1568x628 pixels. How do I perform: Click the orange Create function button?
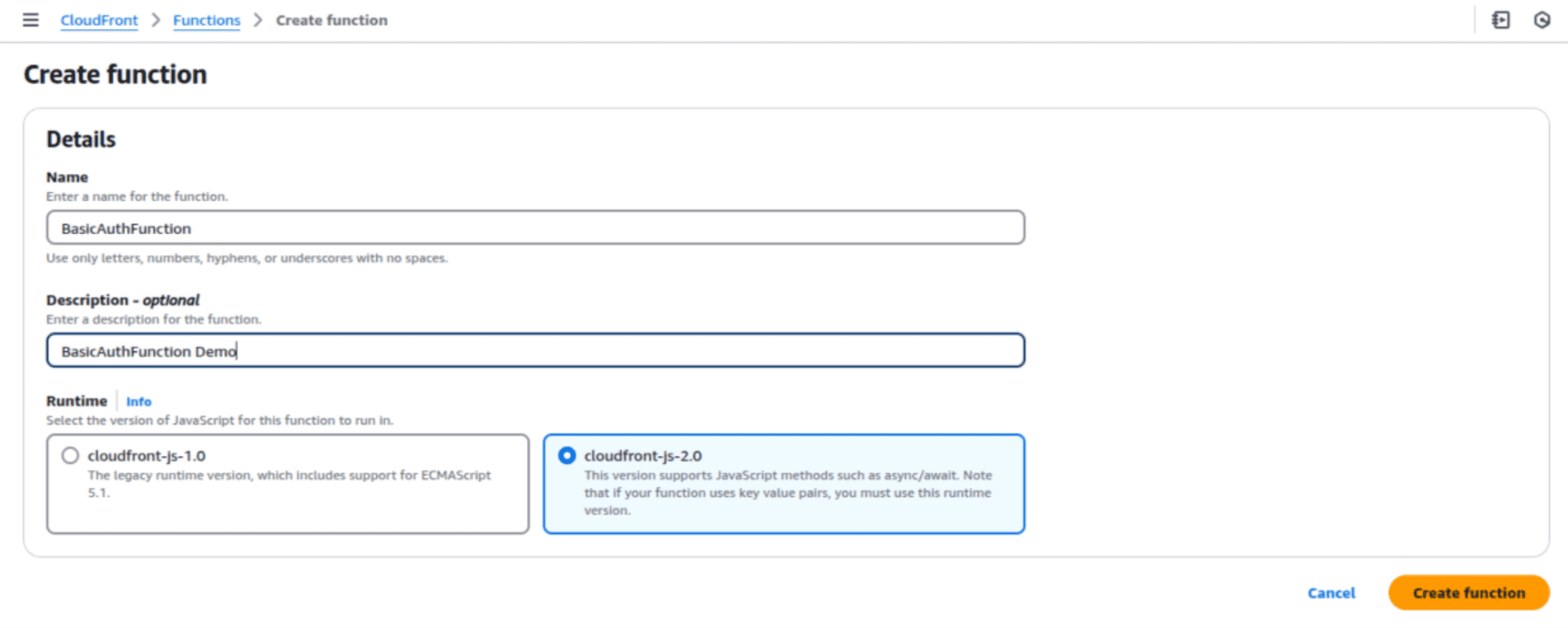click(x=1468, y=592)
